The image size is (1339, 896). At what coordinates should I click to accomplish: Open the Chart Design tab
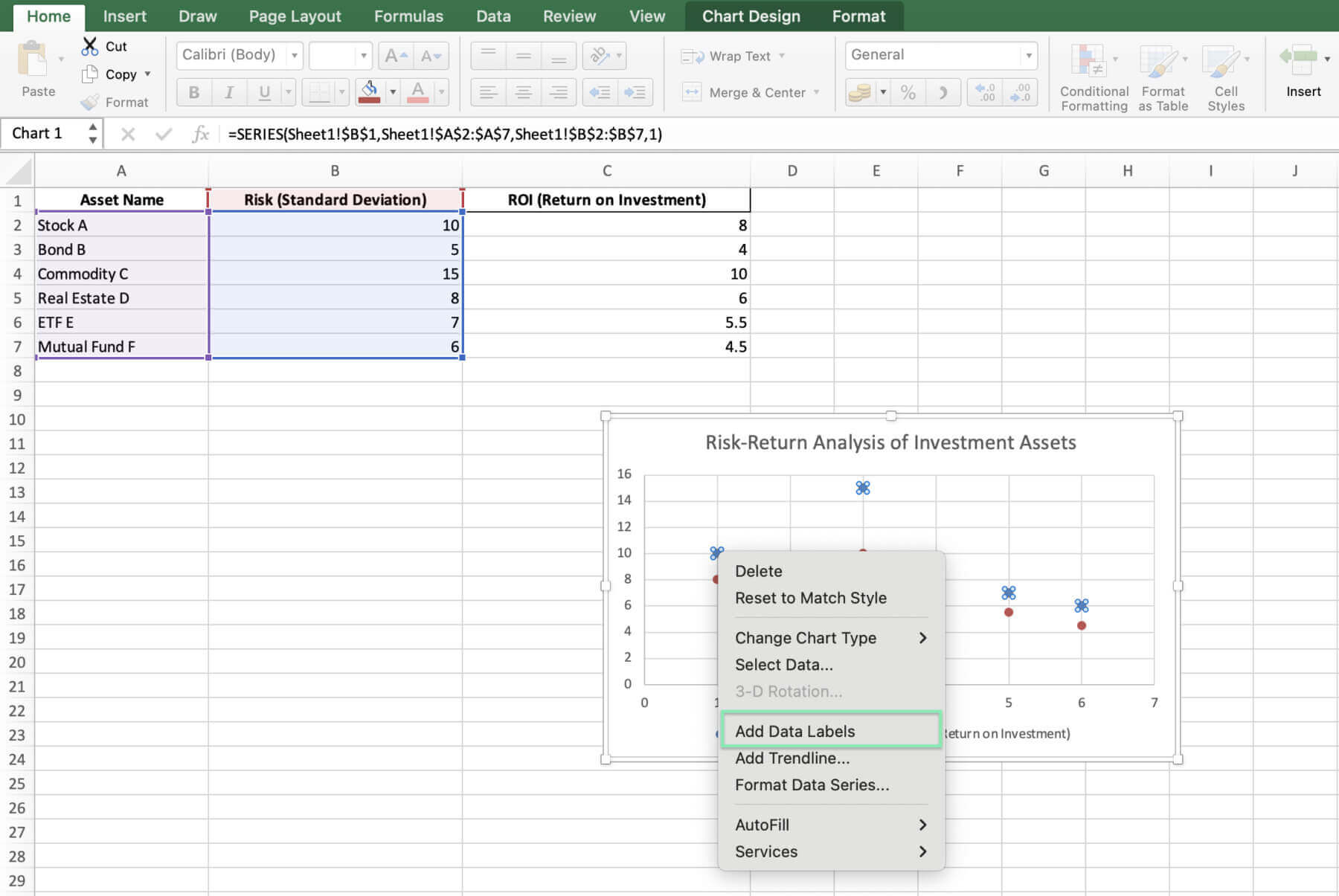click(x=751, y=16)
